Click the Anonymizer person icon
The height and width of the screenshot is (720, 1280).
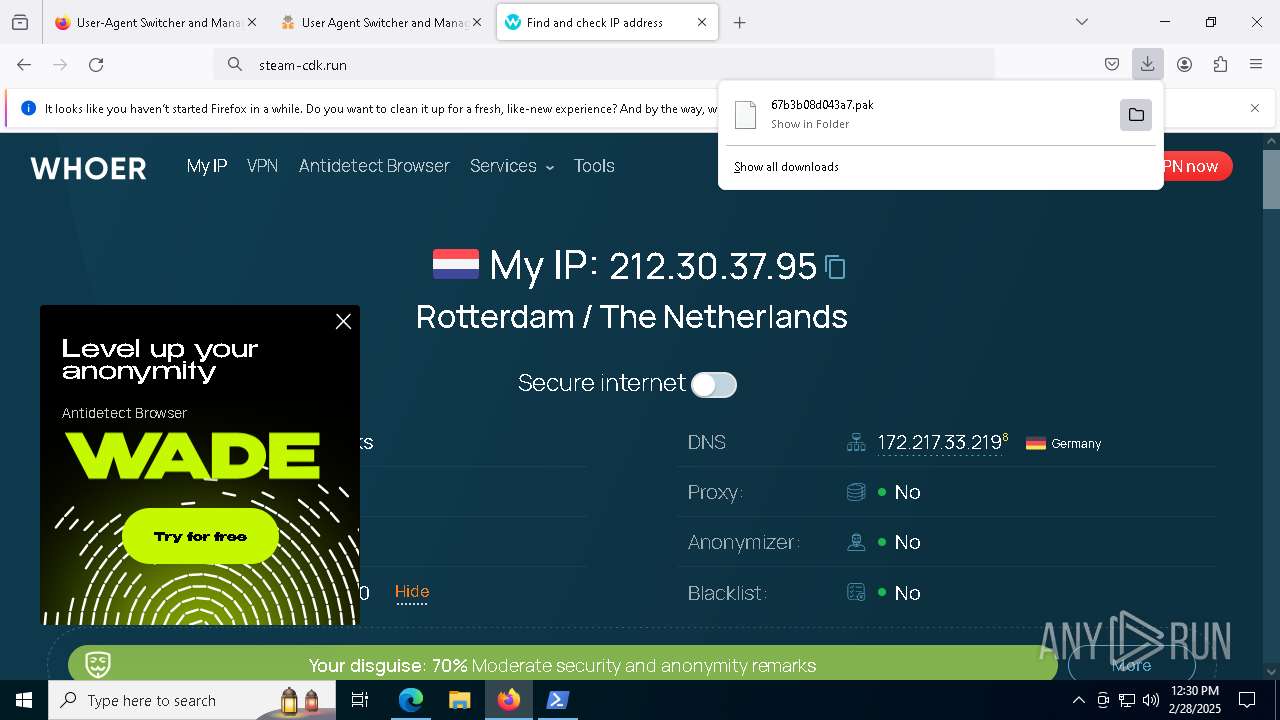[856, 542]
